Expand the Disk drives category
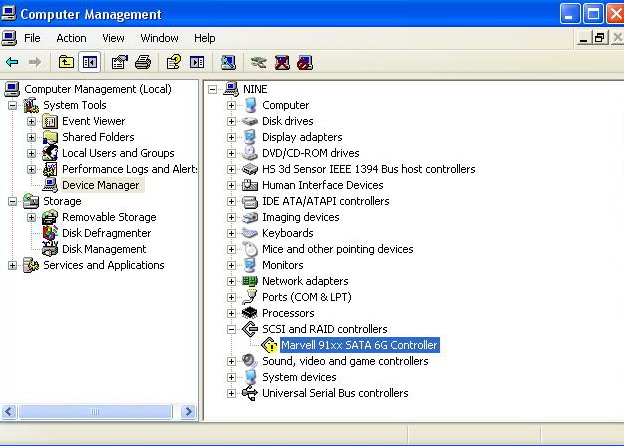 click(231, 121)
